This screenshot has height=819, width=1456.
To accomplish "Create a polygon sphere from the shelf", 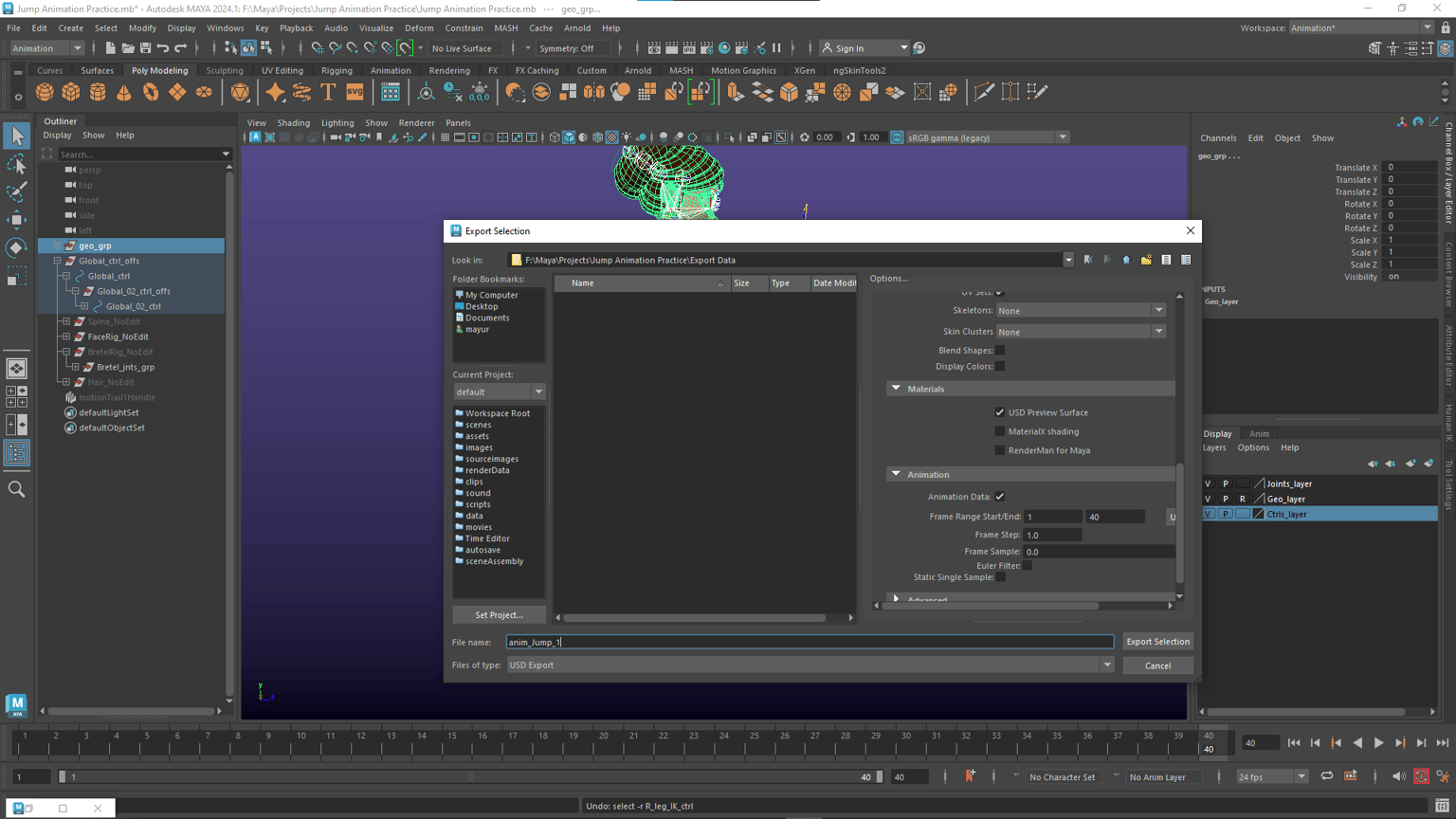I will click(x=45, y=92).
